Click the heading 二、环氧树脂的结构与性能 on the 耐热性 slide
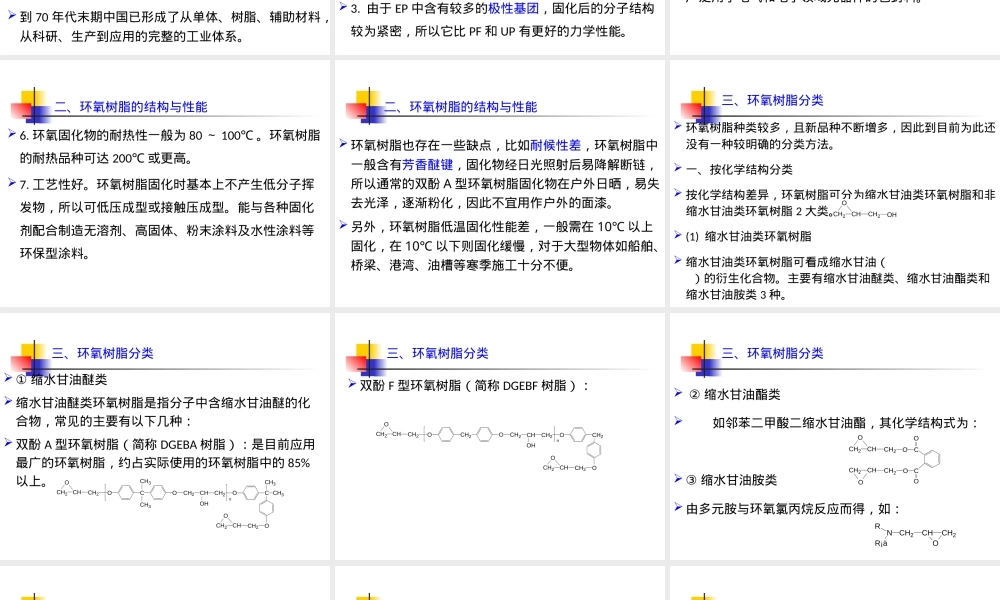The image size is (1000, 600). pyautogui.click(x=131, y=107)
